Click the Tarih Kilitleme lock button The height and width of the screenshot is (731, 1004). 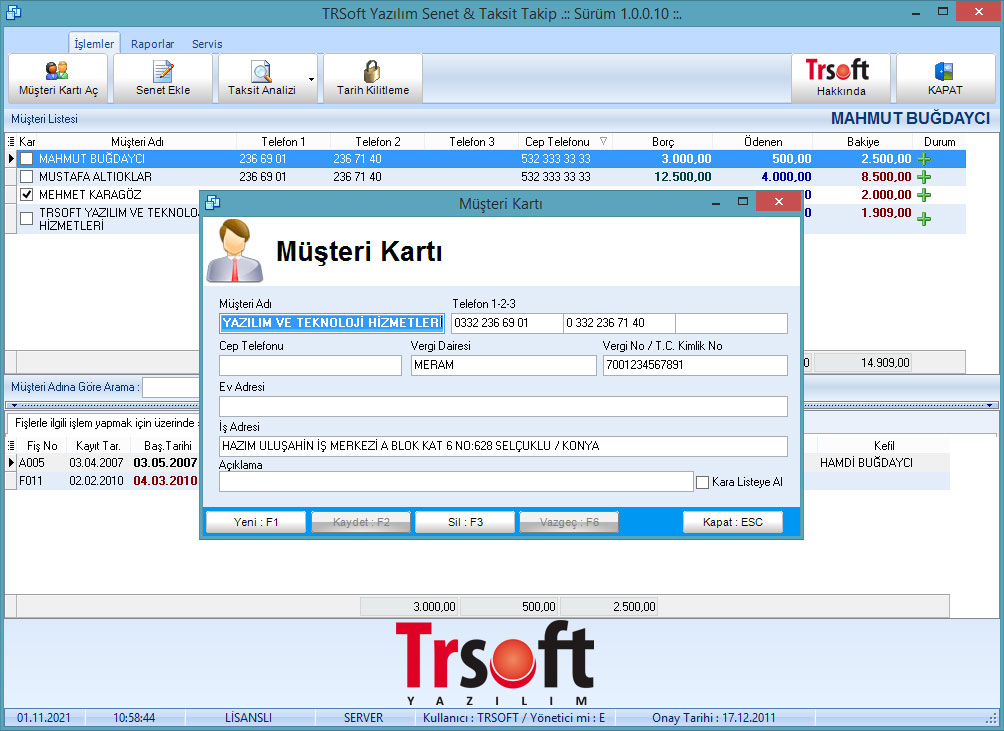tap(373, 78)
